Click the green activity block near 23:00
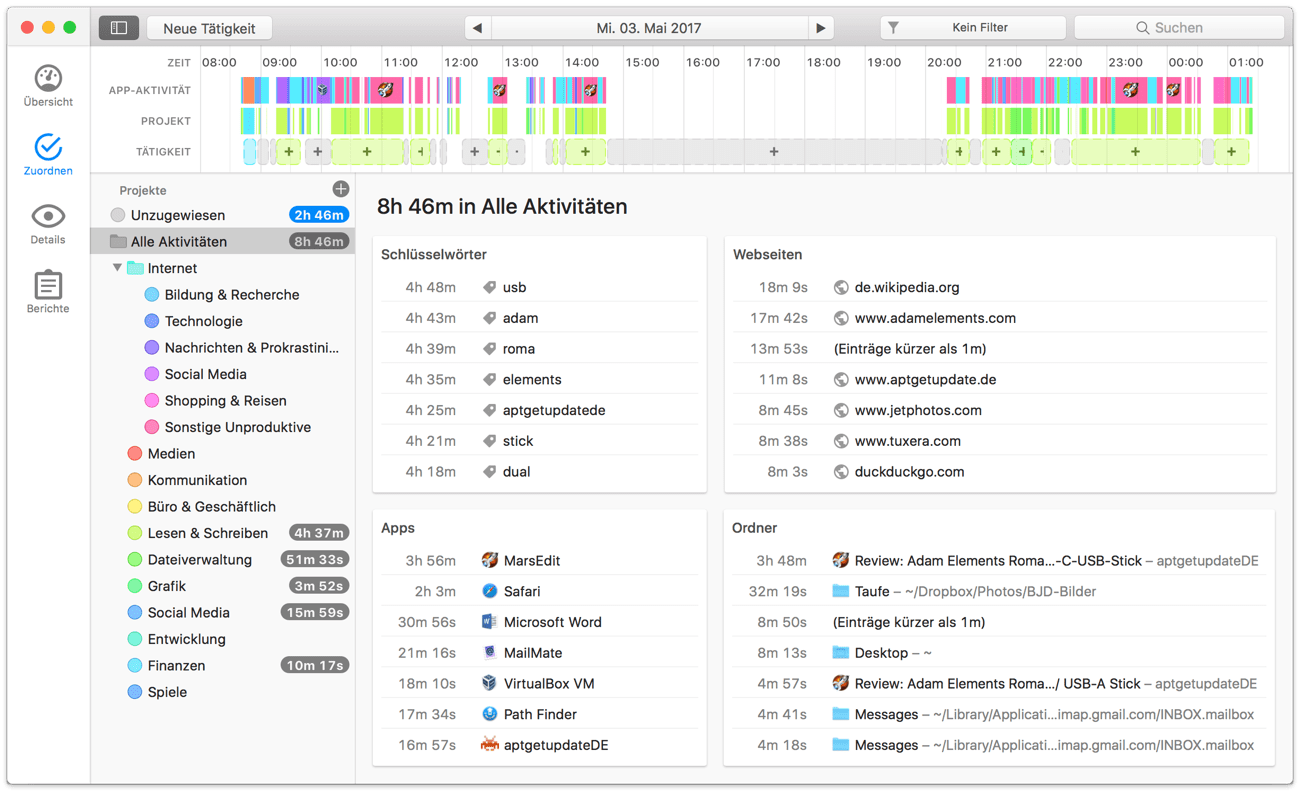The width and height of the screenshot is (1300, 791). click(x=1135, y=152)
